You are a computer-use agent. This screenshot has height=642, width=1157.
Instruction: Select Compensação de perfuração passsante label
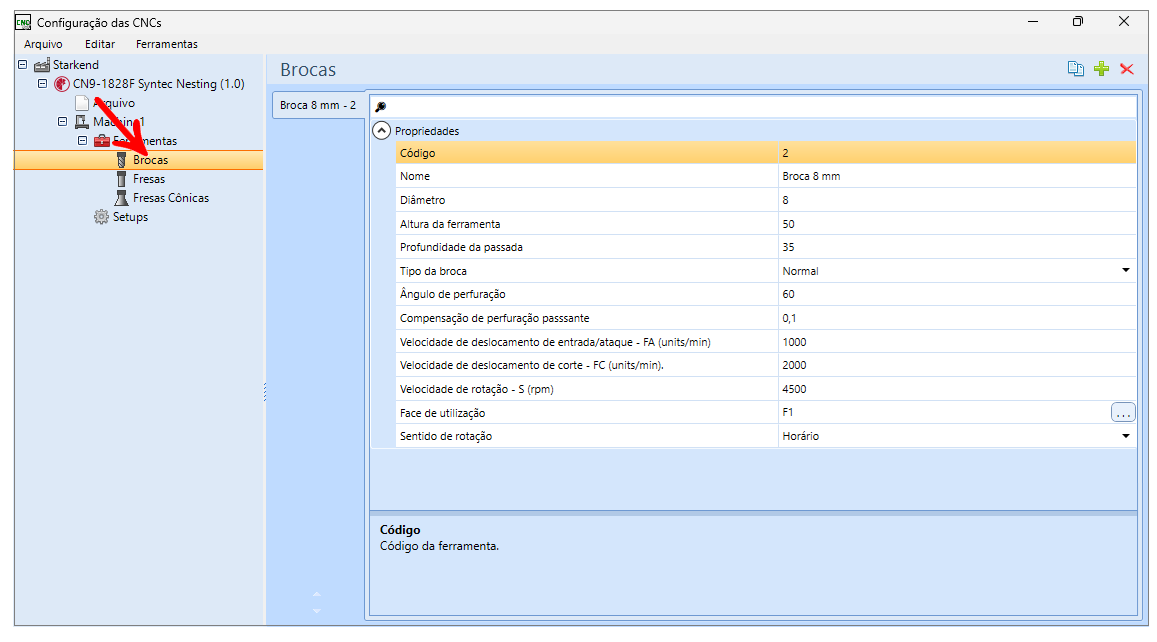(x=494, y=318)
